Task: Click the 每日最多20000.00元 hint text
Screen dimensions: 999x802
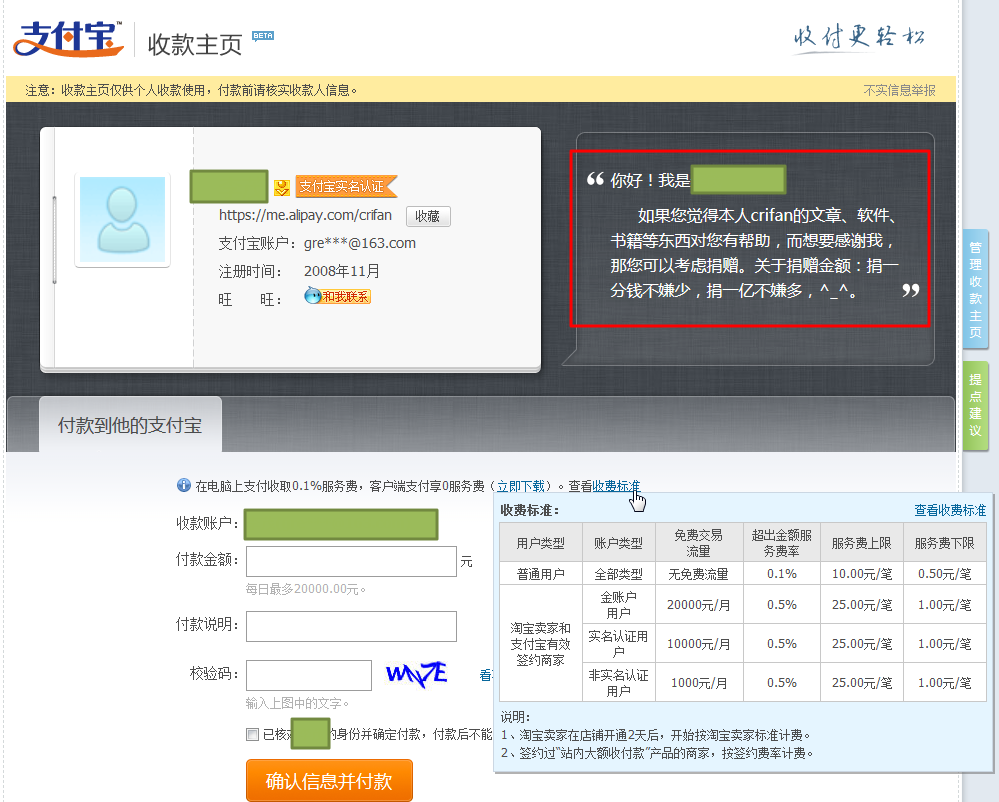Action: [x=306, y=589]
